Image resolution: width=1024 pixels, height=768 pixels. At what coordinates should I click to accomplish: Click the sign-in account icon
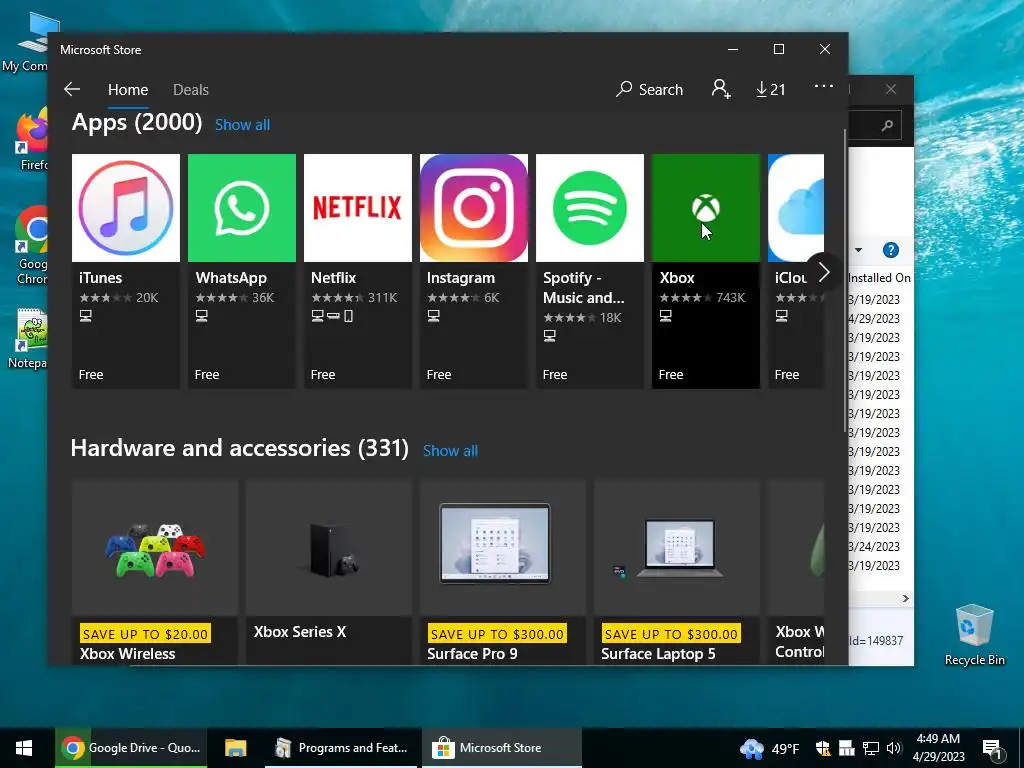(720, 89)
